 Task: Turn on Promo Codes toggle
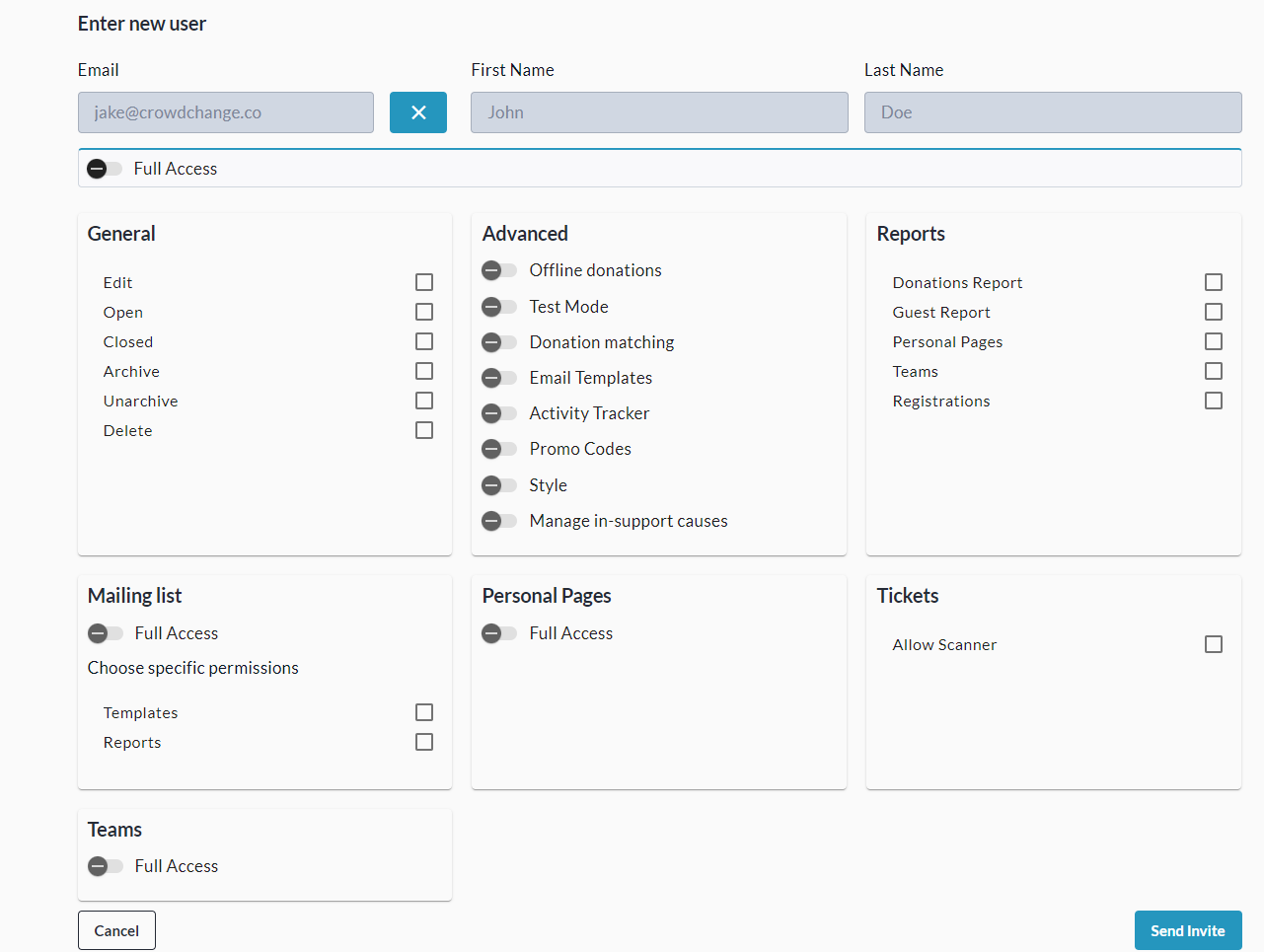(x=499, y=449)
